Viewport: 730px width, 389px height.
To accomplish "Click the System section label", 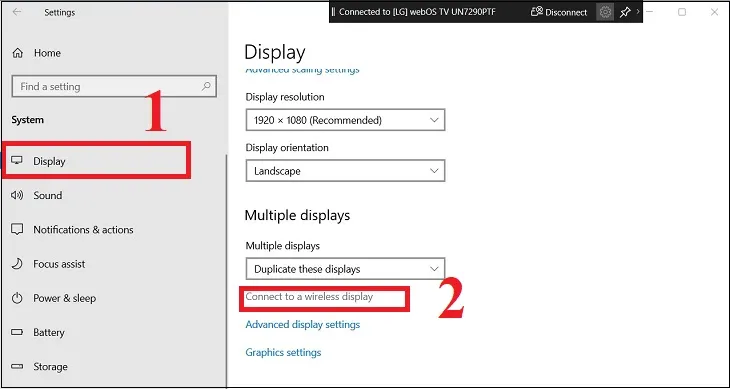I will [27, 120].
